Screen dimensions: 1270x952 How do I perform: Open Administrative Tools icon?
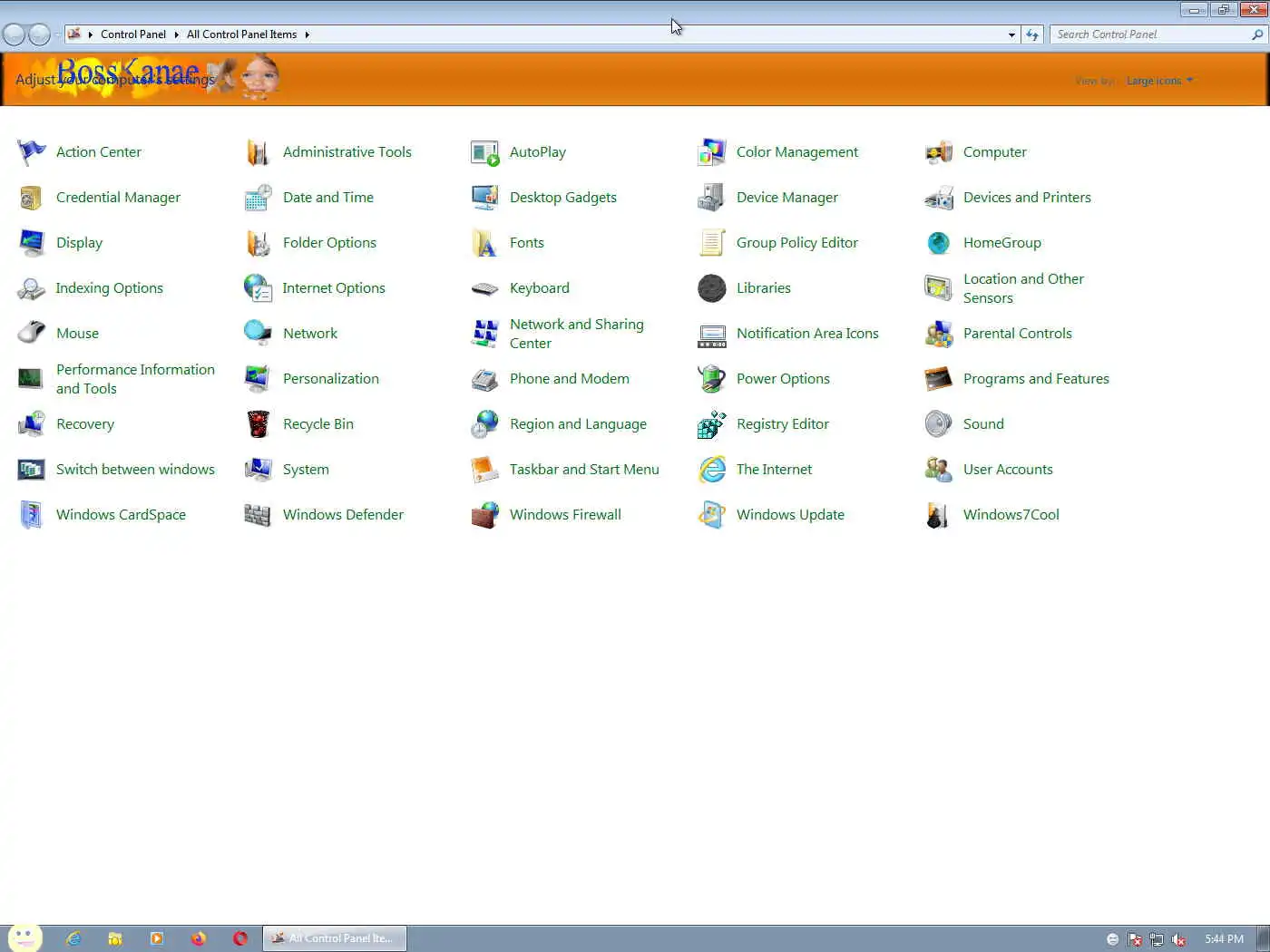tap(259, 152)
